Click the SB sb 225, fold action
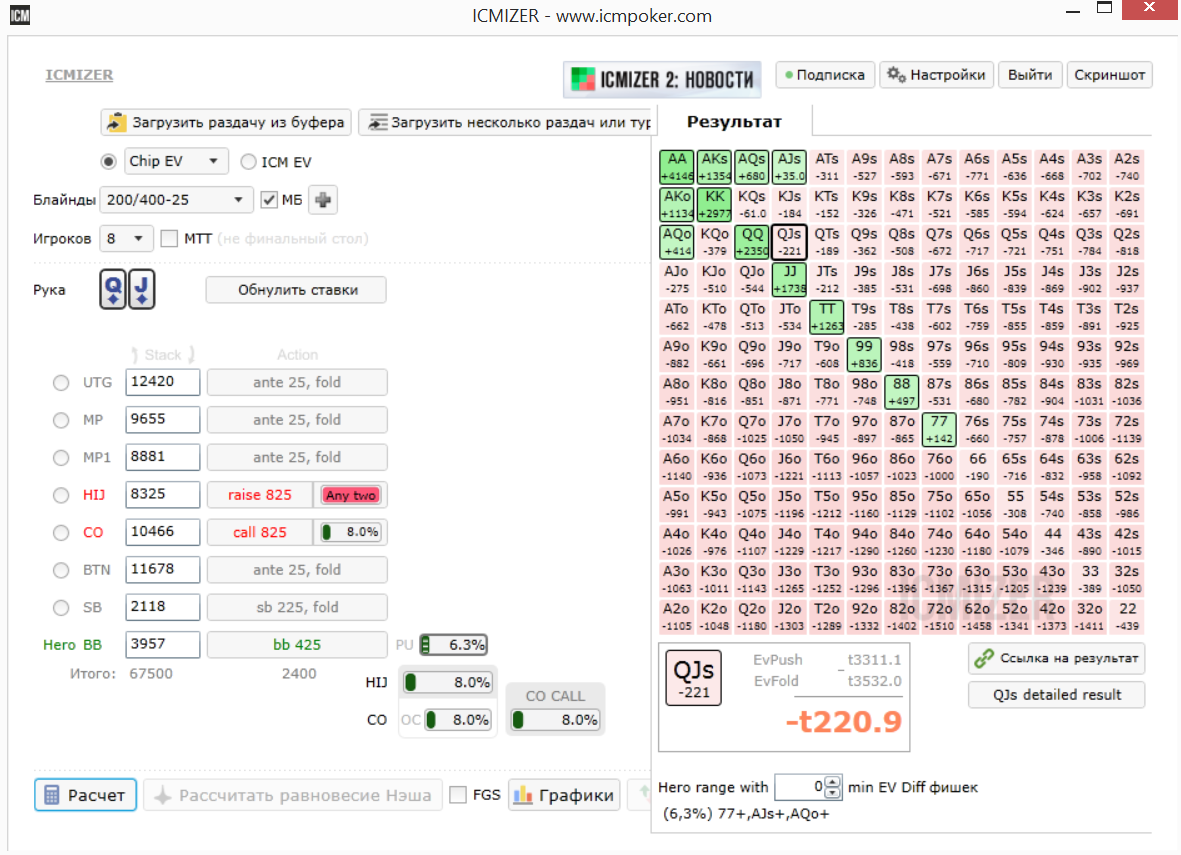The width and height of the screenshot is (1181, 855). [297, 607]
